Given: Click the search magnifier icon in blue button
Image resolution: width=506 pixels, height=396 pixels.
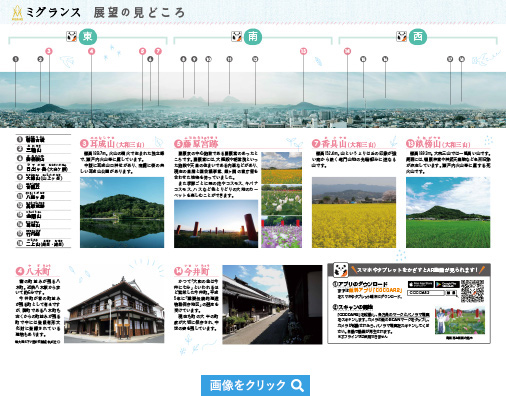Looking at the screenshot, I should click(297, 386).
